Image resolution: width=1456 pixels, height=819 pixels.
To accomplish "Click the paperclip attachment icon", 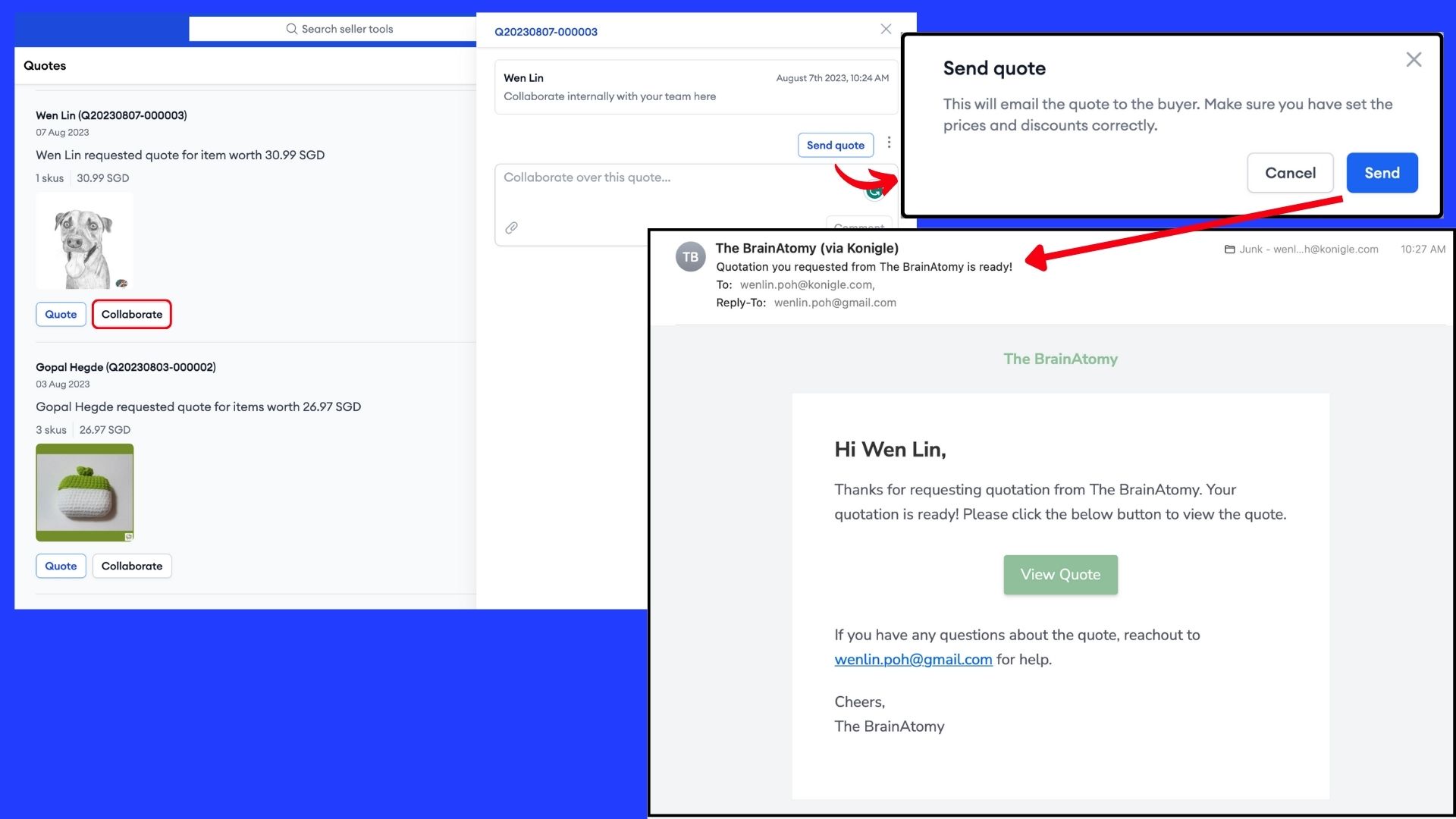I will click(512, 226).
